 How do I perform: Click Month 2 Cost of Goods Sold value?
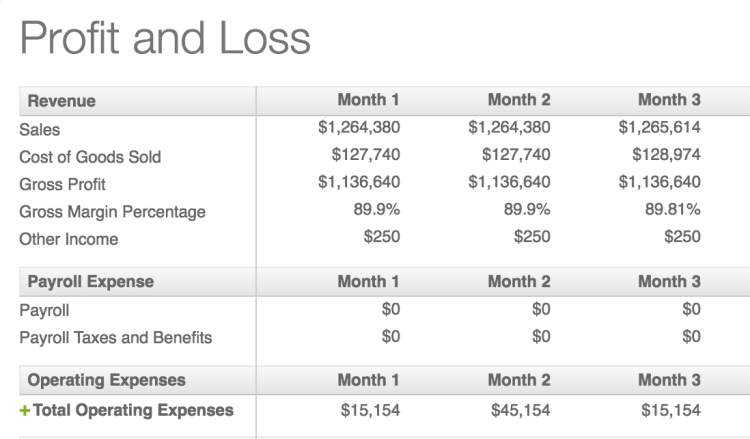tap(516, 154)
